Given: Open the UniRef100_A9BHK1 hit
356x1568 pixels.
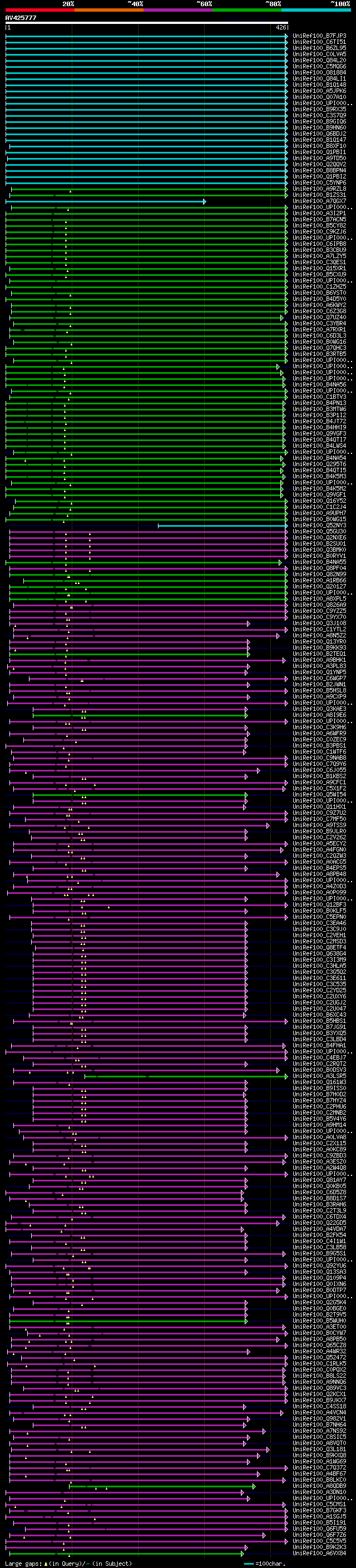Looking at the screenshot, I should coord(319,660).
